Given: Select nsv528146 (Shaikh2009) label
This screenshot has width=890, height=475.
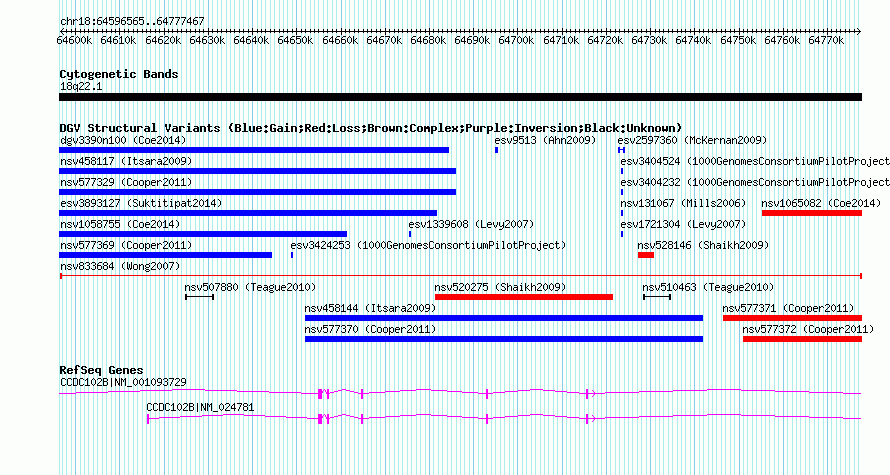Looking at the screenshot, I should 703,245.
